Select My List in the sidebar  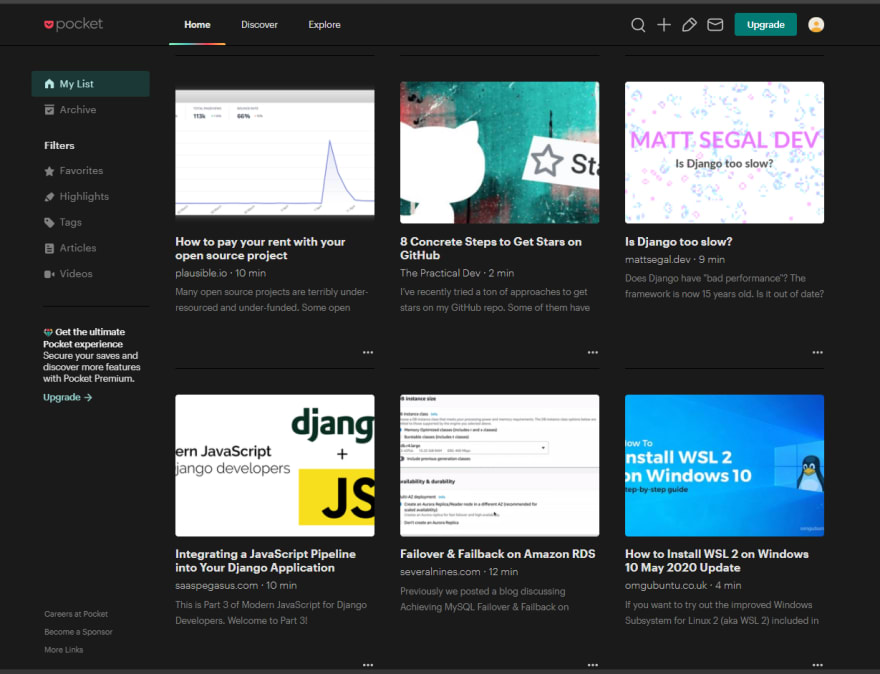(90, 84)
